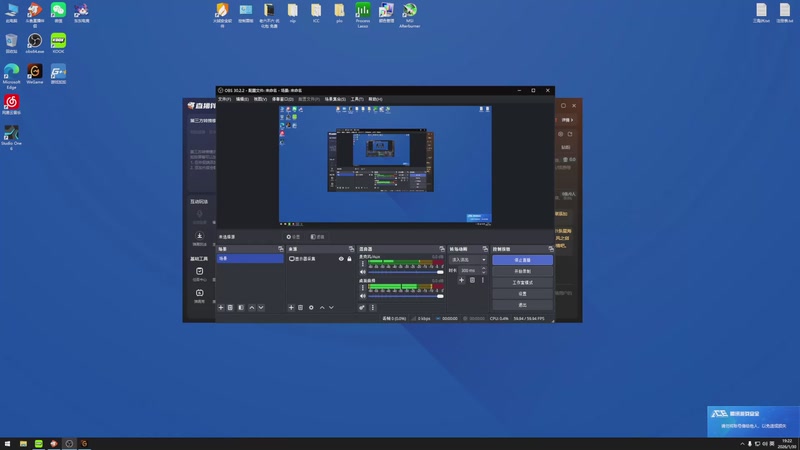Viewport: 800px width, 450px height.
Task: Click the Exit button in Controls panel
Action: point(522,305)
